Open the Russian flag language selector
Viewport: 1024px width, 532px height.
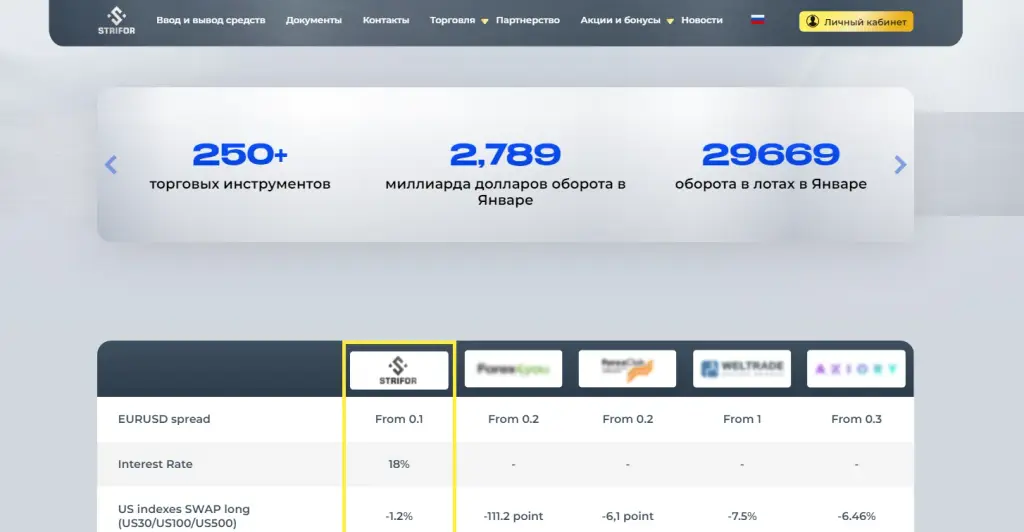pos(758,20)
